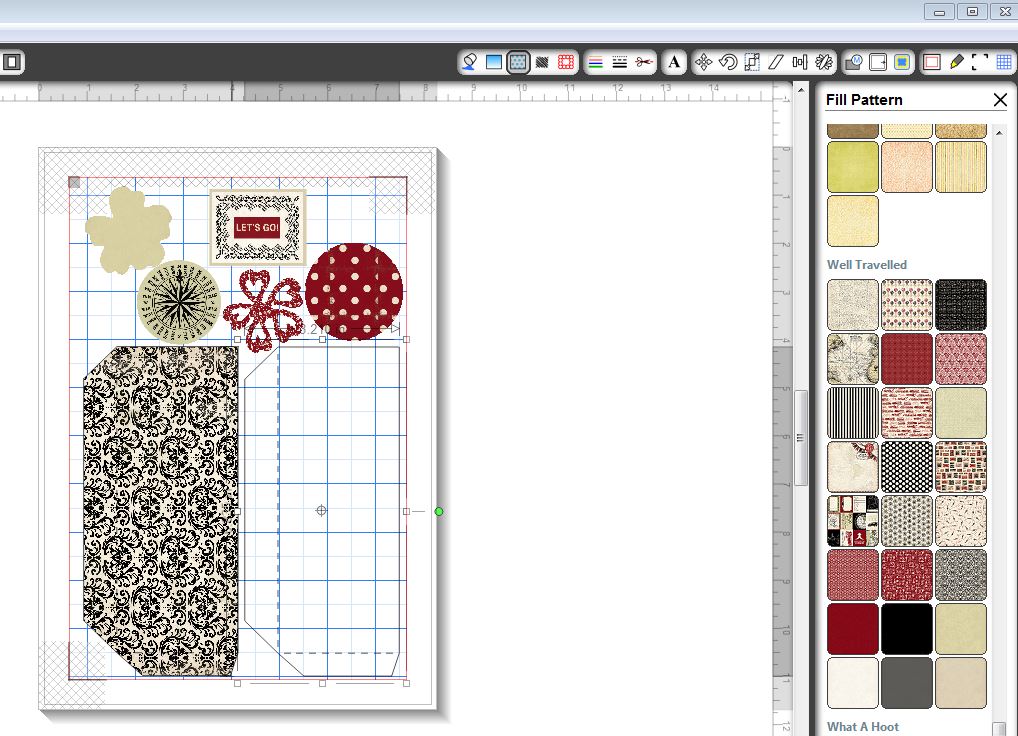
Task: Select the black polka dot pattern swatch
Action: tap(907, 467)
